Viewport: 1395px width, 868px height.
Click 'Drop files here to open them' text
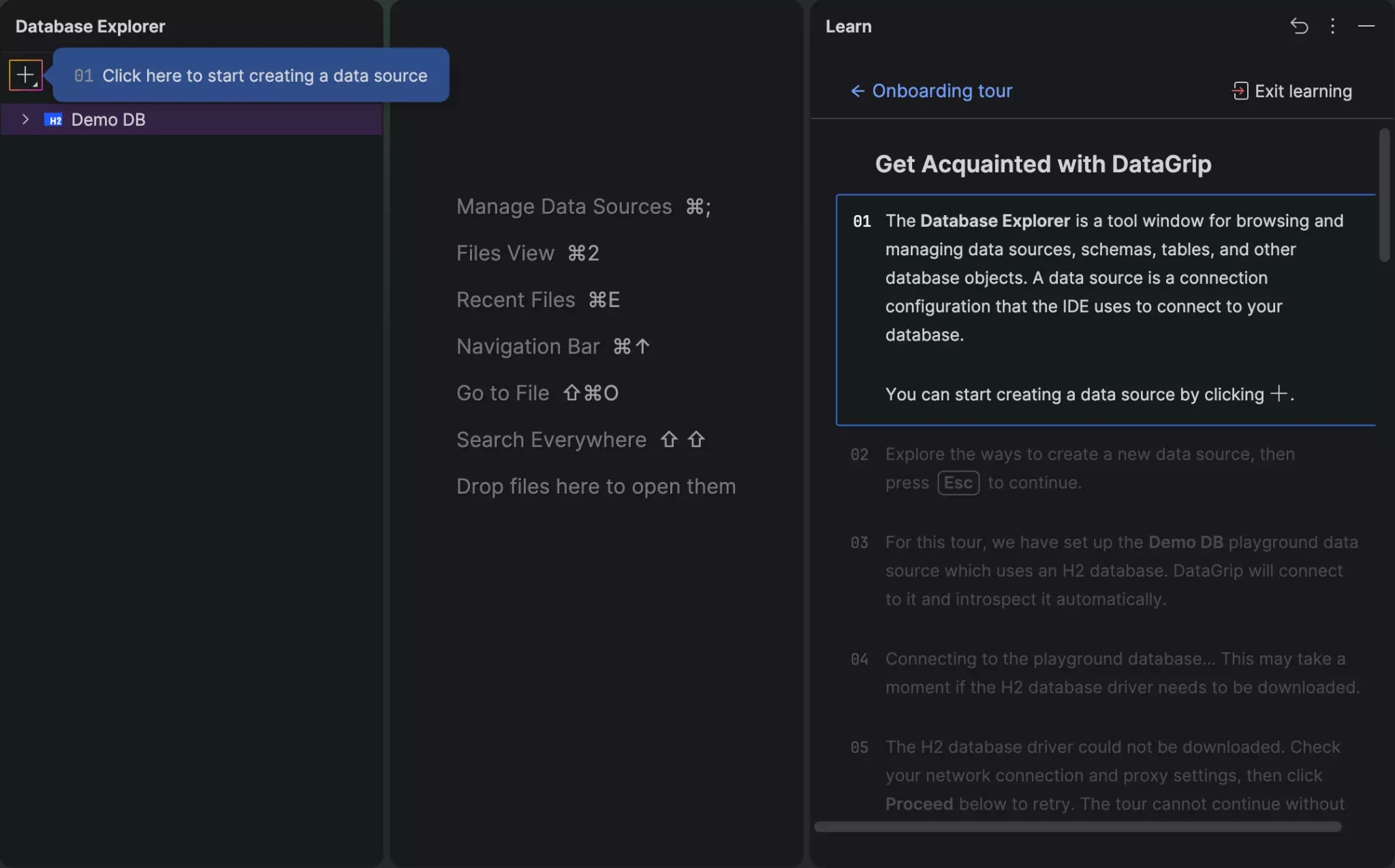pyautogui.click(x=596, y=486)
